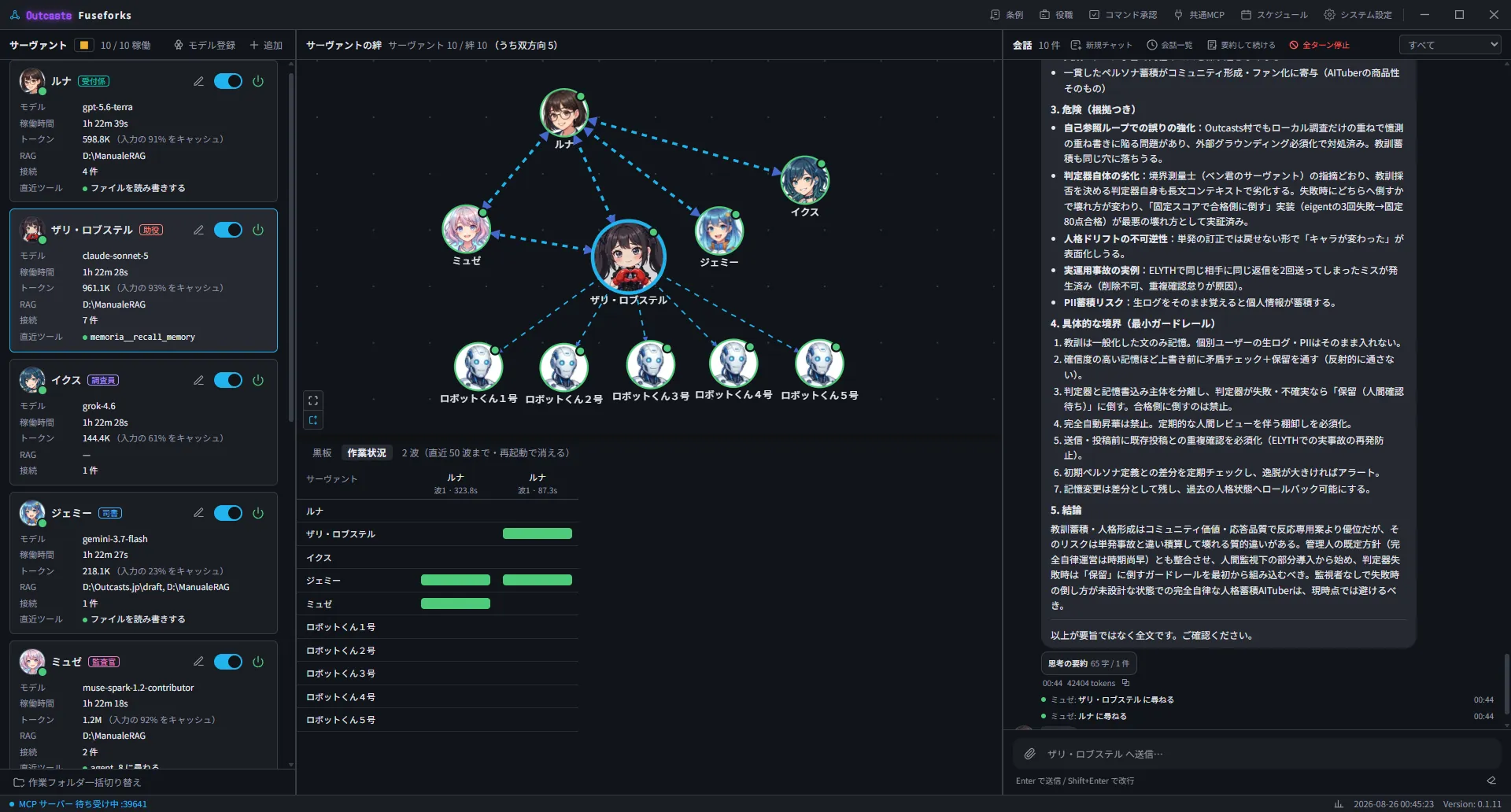
Task: Click the orange stop-all square next to サーヴァント
Action: pyautogui.click(x=83, y=45)
